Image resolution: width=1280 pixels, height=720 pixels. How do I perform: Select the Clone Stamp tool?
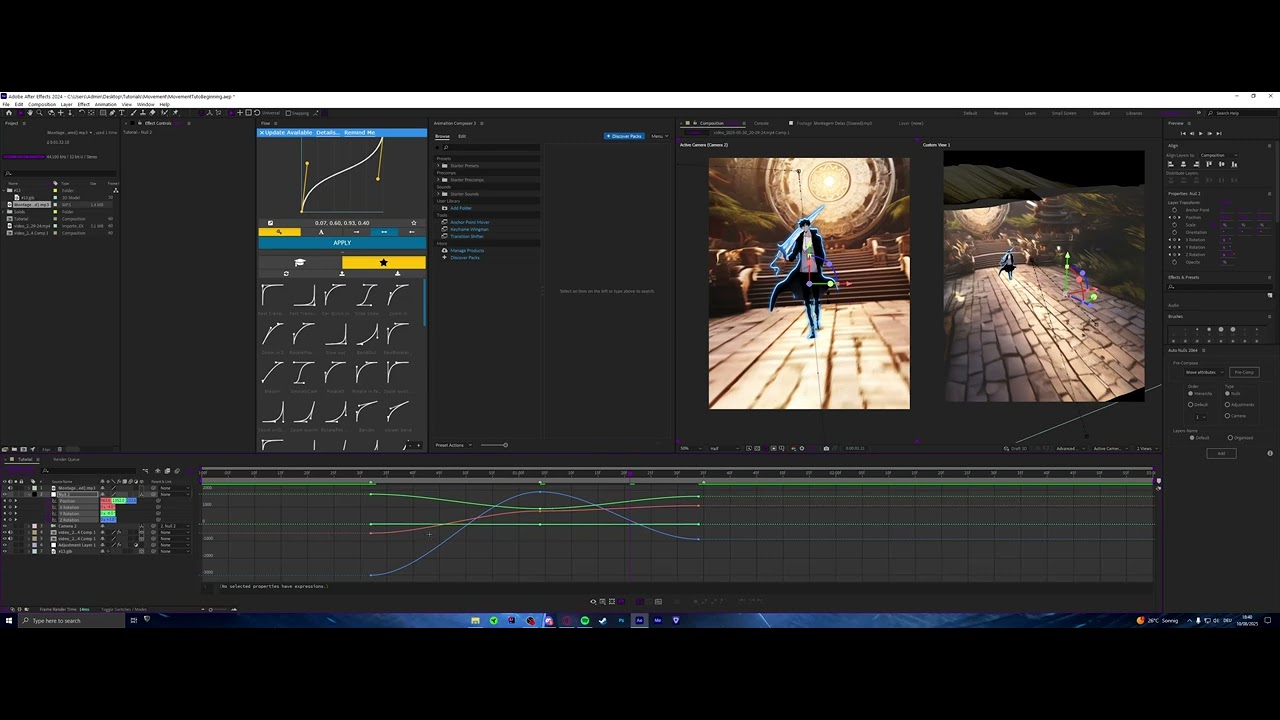[143, 113]
